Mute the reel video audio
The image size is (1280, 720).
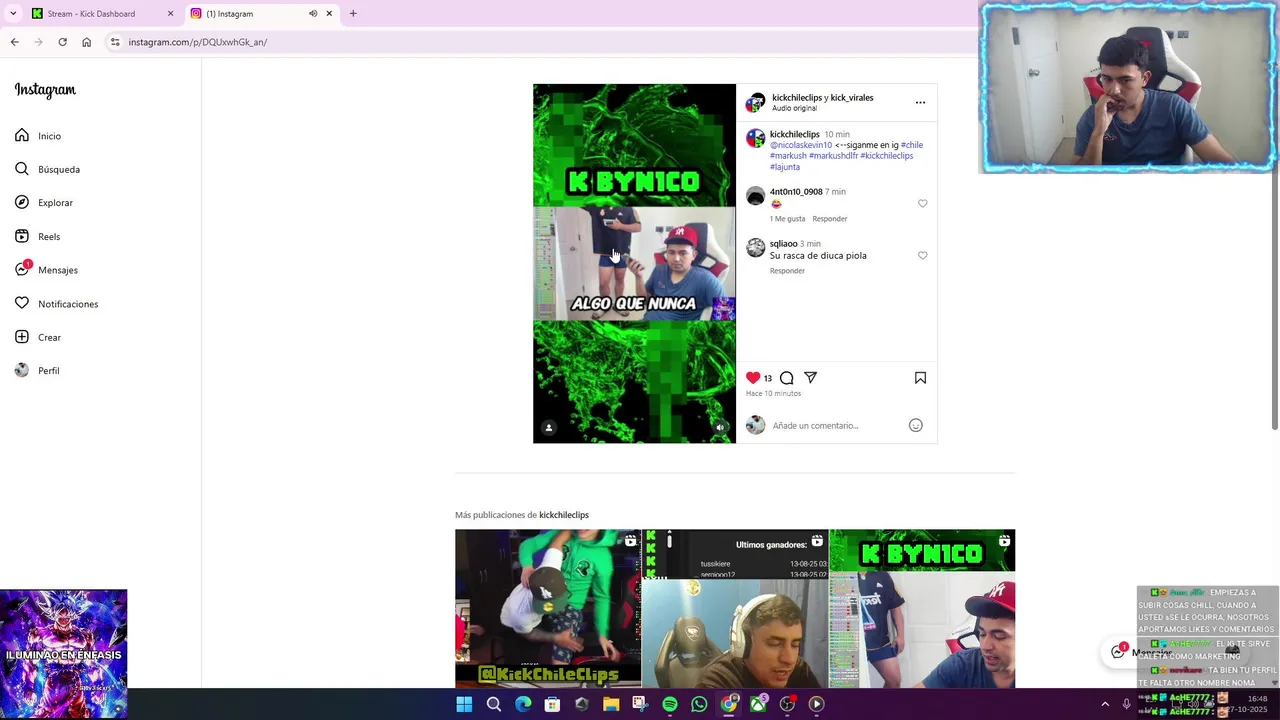tap(720, 427)
